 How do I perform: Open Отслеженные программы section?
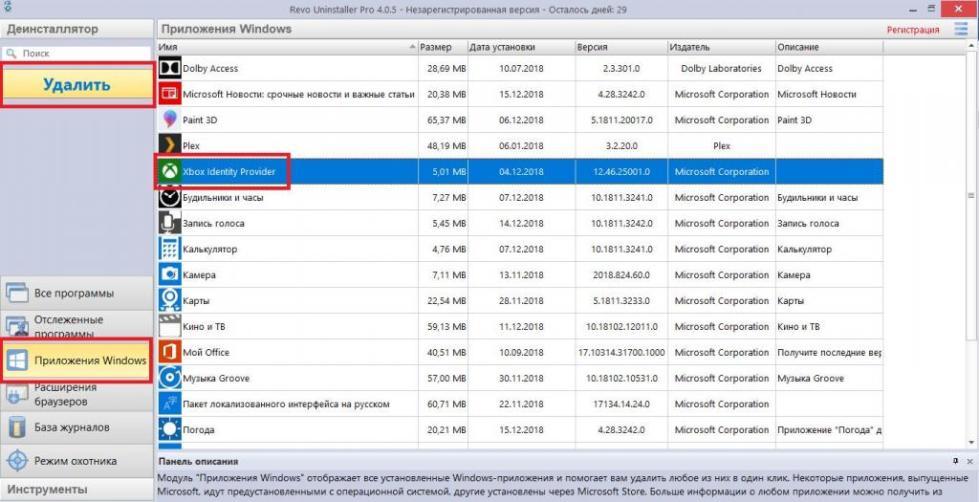pos(76,326)
